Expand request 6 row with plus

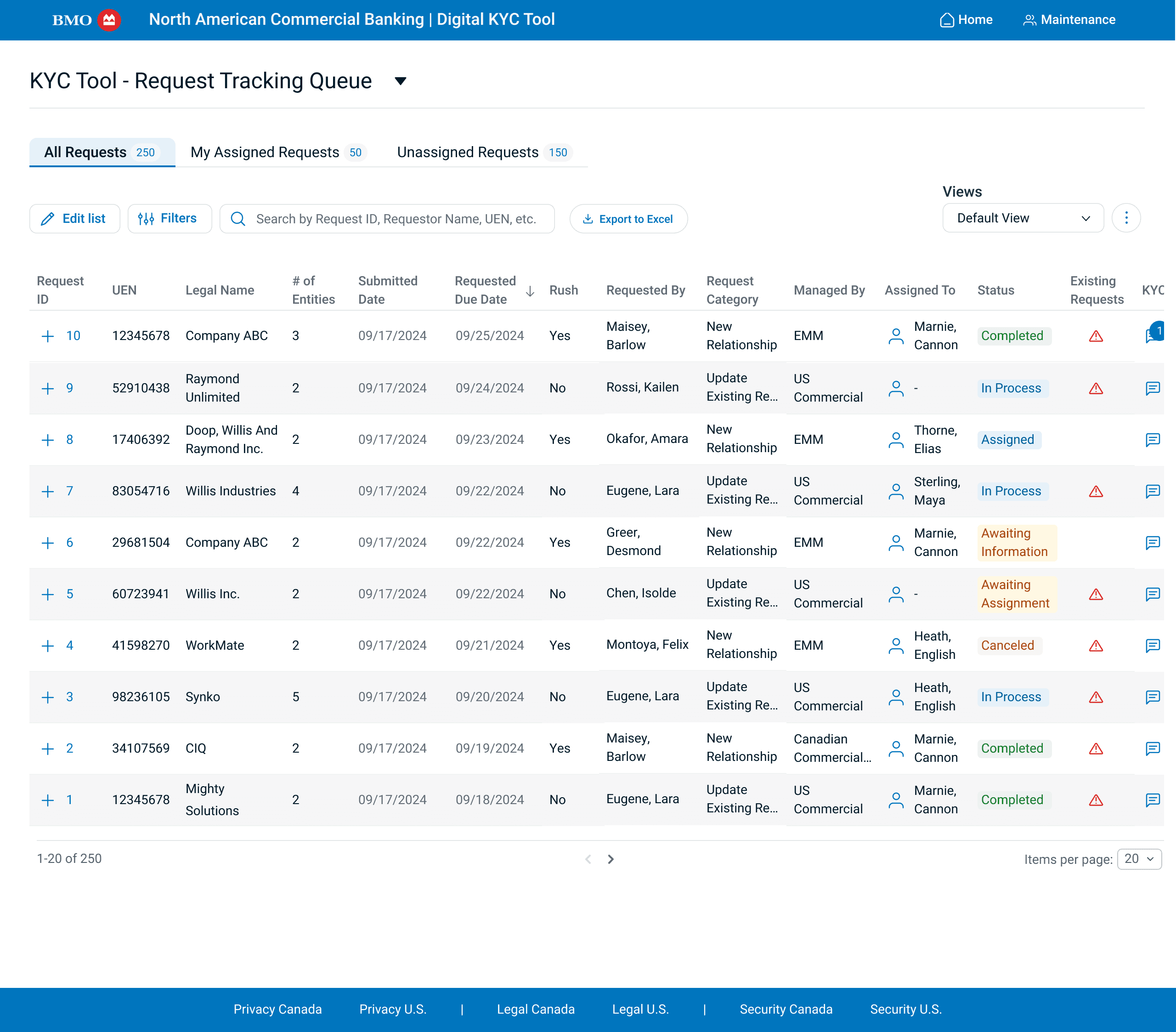pos(48,543)
